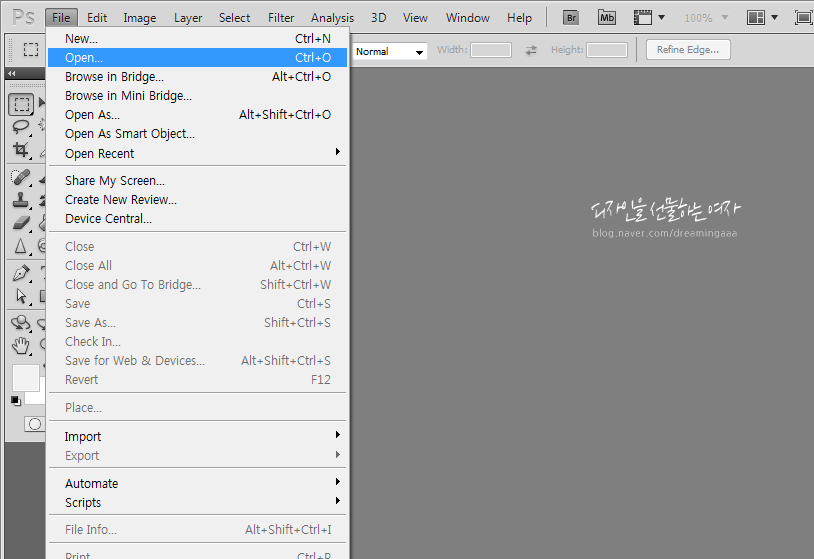Activate the Eraser tool
814x559 pixels.
tap(21, 223)
